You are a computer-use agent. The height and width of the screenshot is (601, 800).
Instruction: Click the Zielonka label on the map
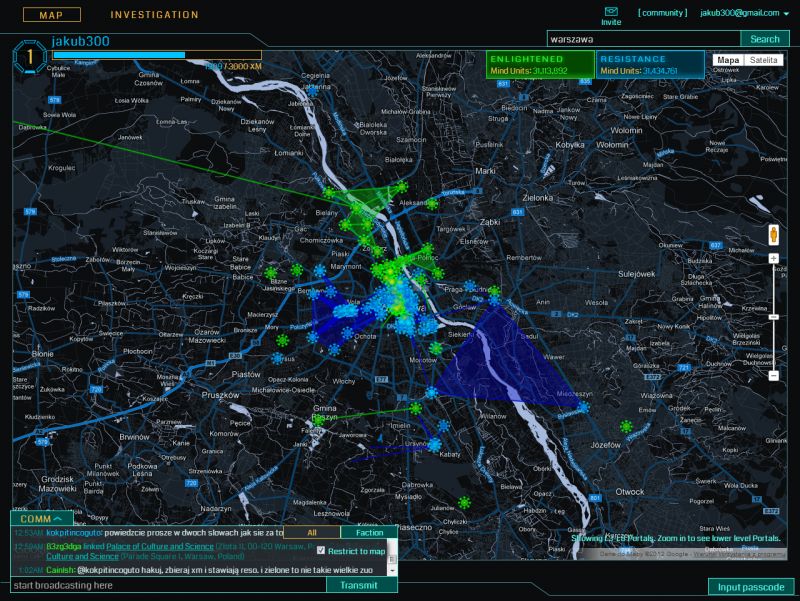click(537, 197)
